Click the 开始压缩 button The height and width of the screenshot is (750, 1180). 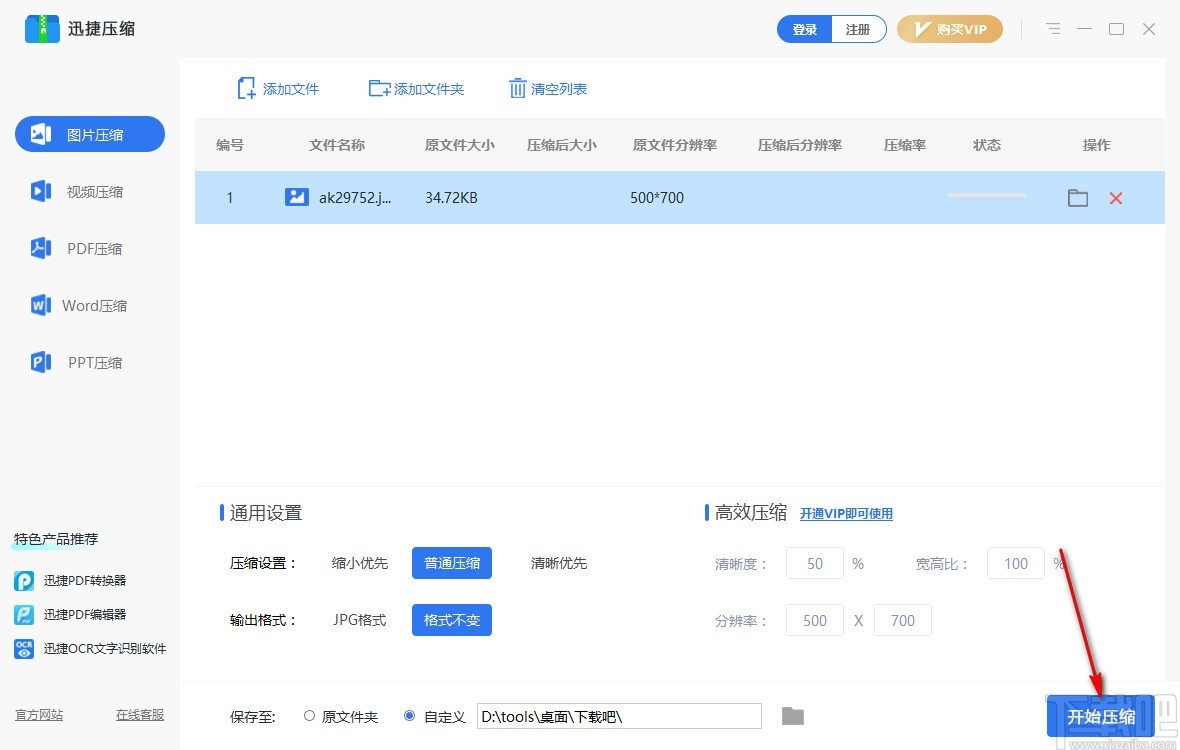pos(1101,716)
